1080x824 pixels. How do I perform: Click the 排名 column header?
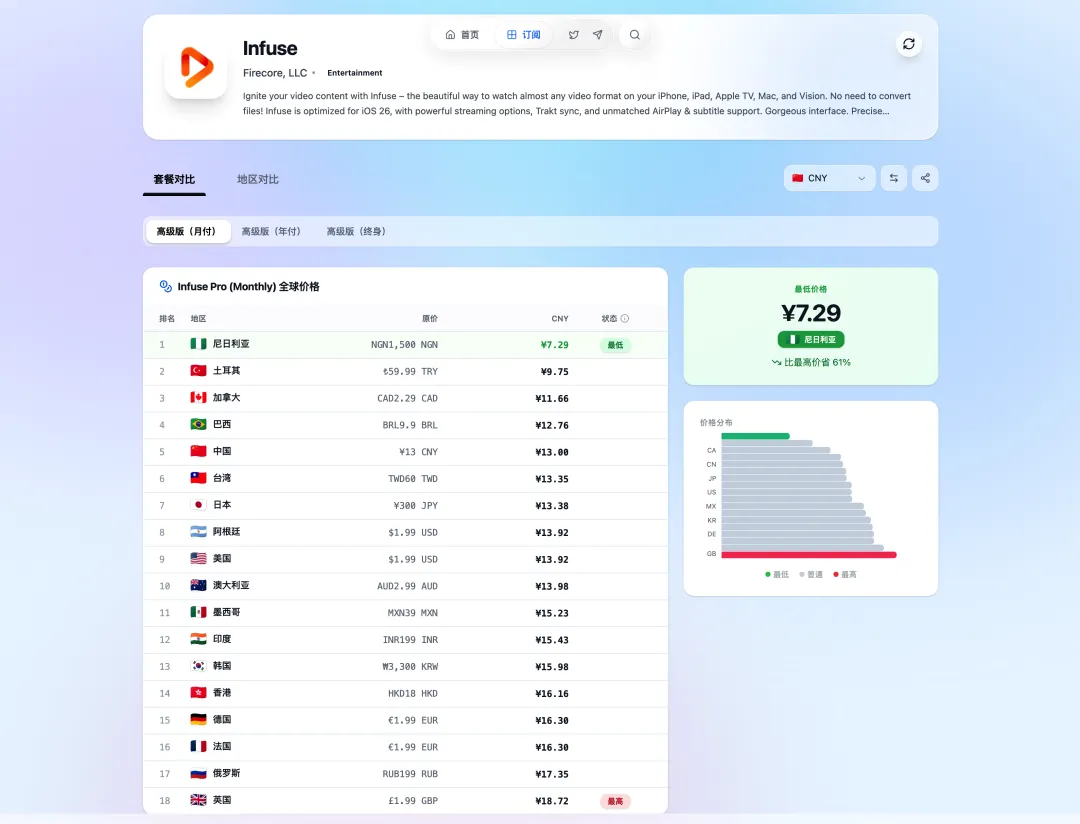(167, 318)
